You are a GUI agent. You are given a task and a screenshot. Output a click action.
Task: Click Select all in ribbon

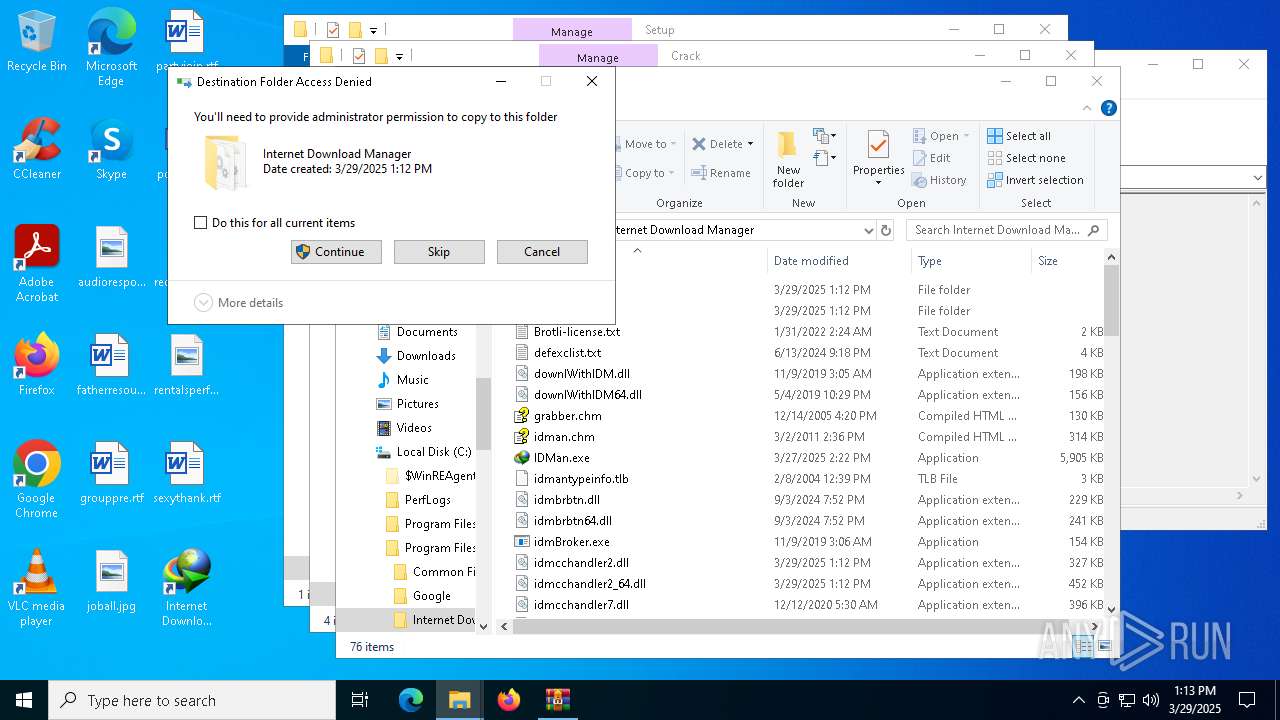point(1019,136)
